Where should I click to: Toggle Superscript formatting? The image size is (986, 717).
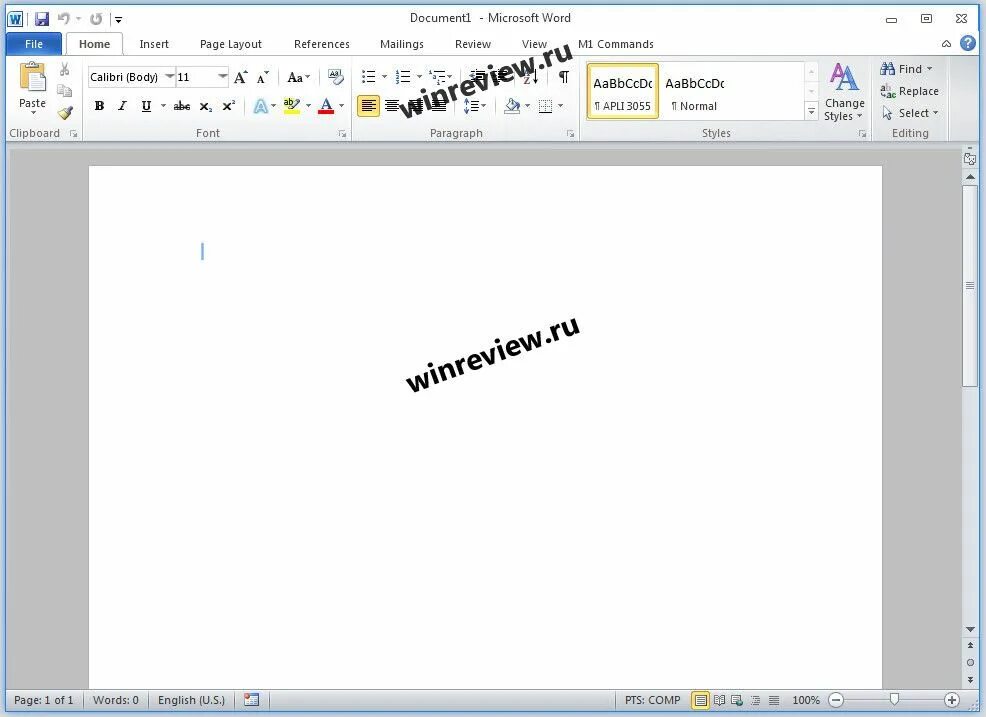point(228,106)
